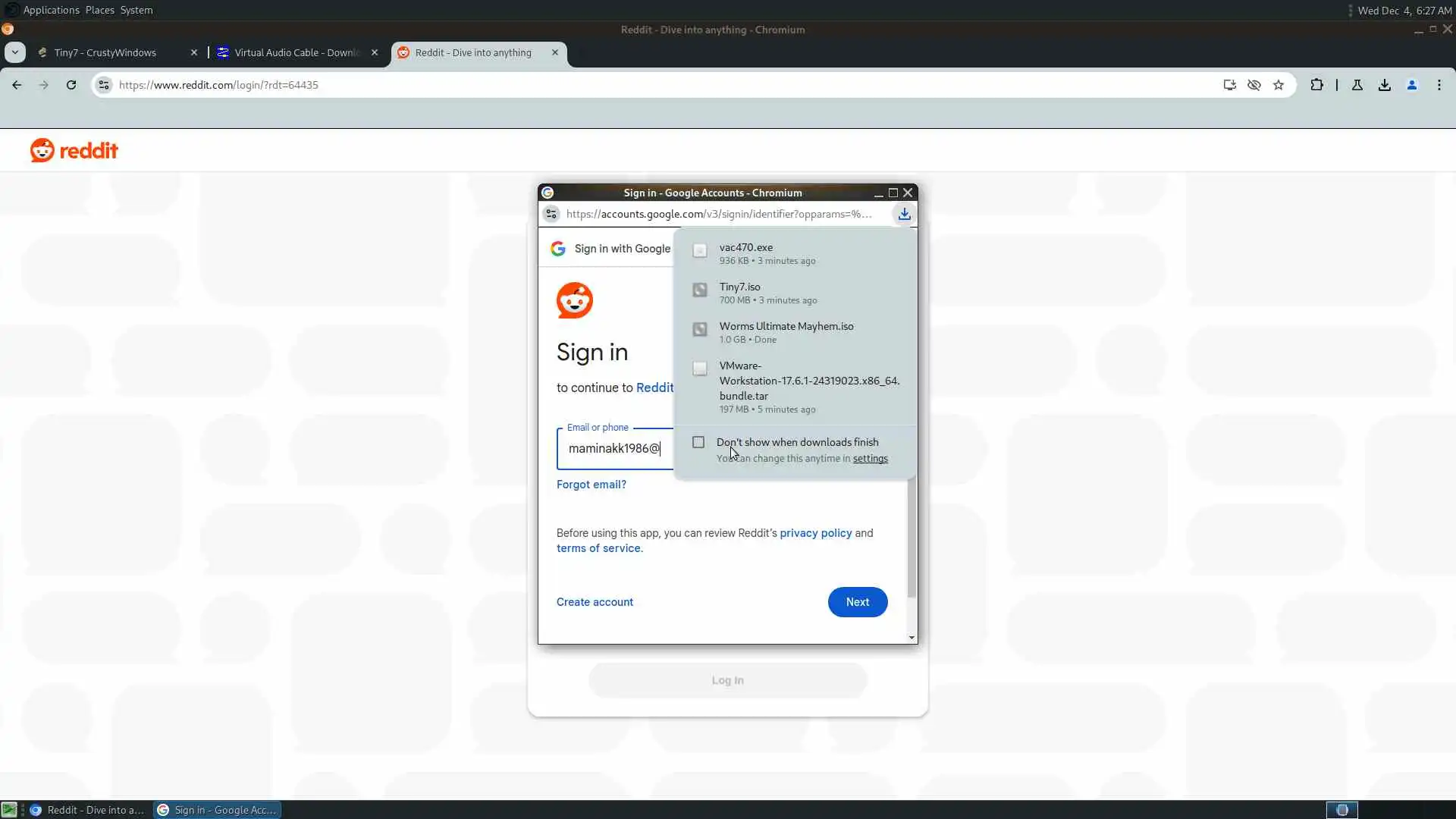Expand the tab search dropdown arrow
The height and width of the screenshot is (819, 1456).
[x=15, y=52]
